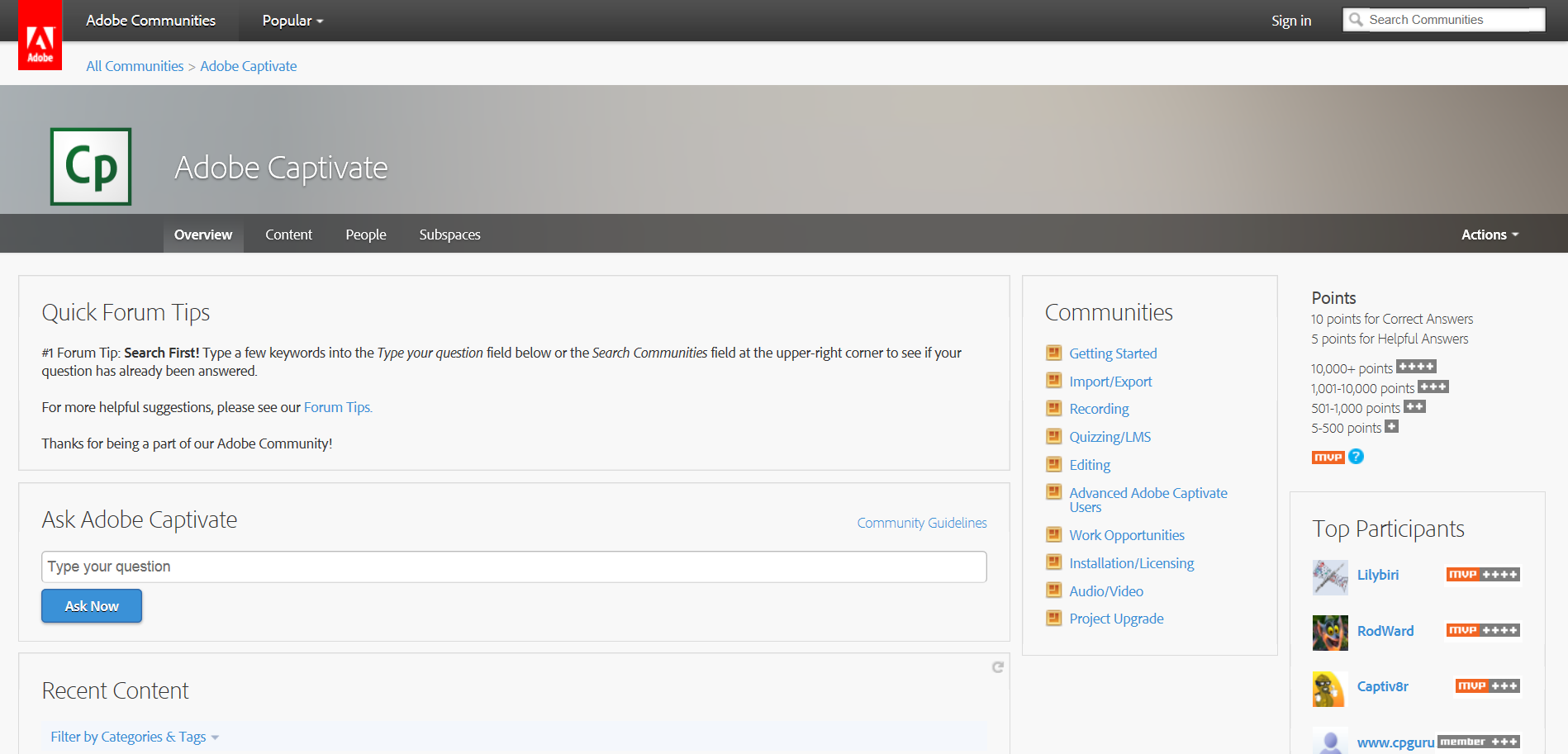Open www.cpguru's avatar
The width and height of the screenshot is (1568, 754).
click(1330, 741)
